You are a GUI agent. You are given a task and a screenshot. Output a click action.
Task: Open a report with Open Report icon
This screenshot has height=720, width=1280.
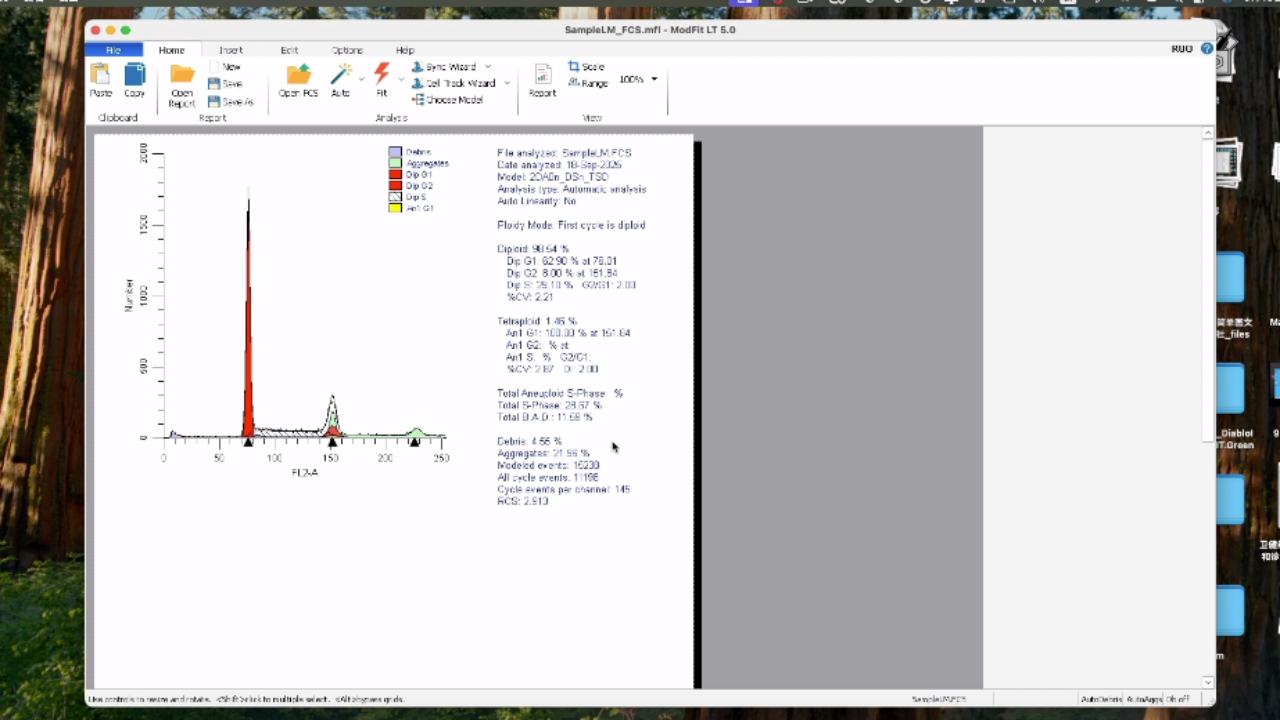click(182, 75)
